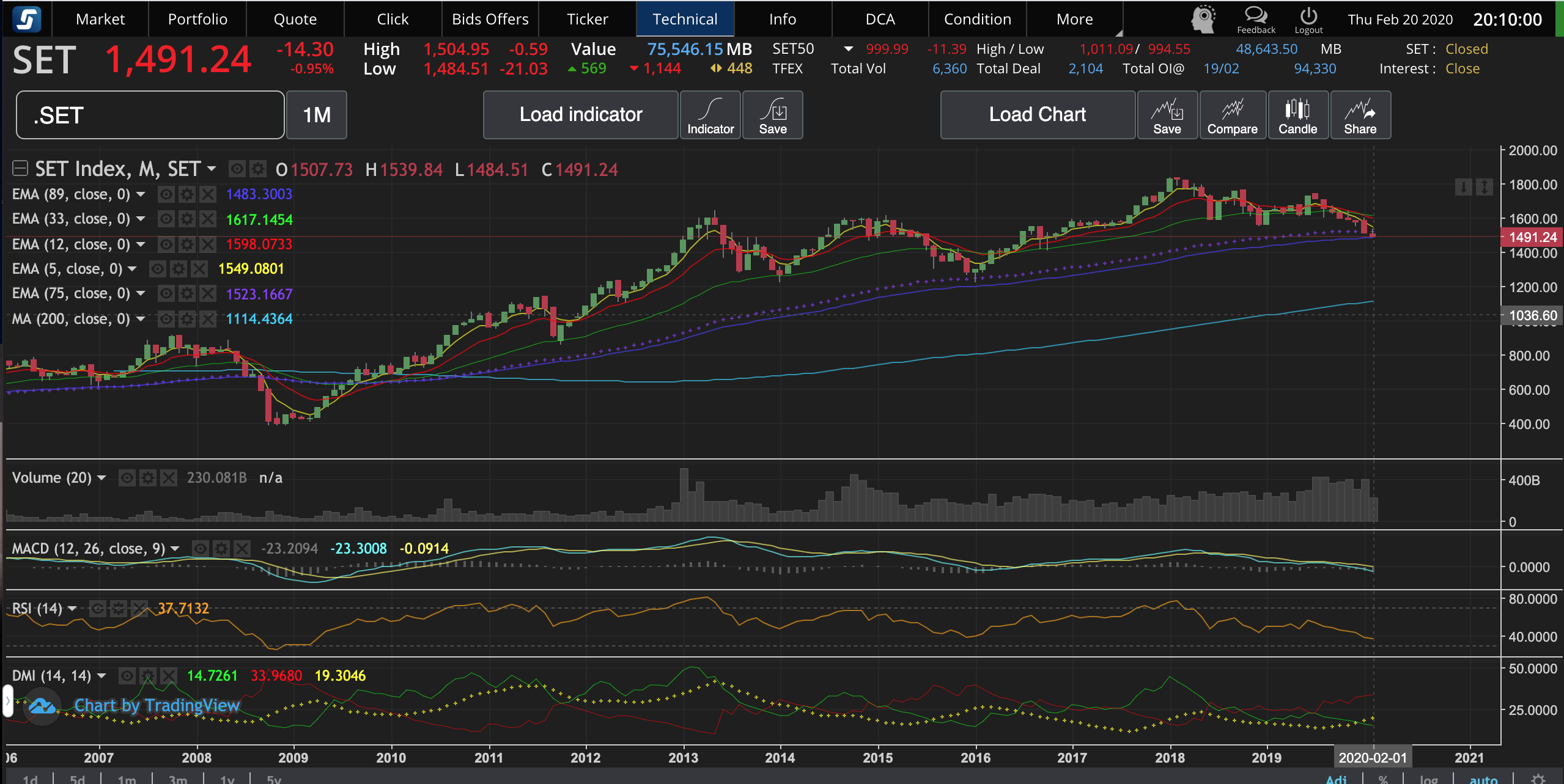Viewport: 1564px width, 784px height.
Task: Click the .SET symbol input field
Action: (150, 115)
